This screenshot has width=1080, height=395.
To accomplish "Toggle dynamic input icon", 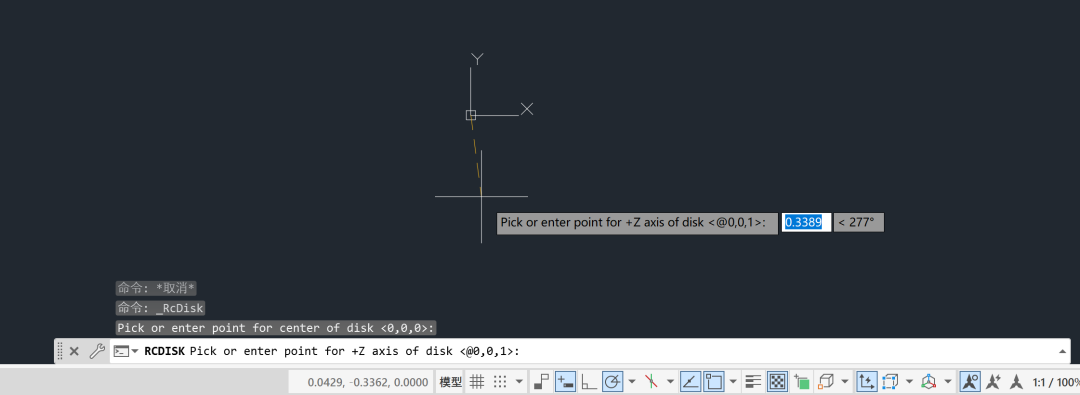I will [x=565, y=381].
